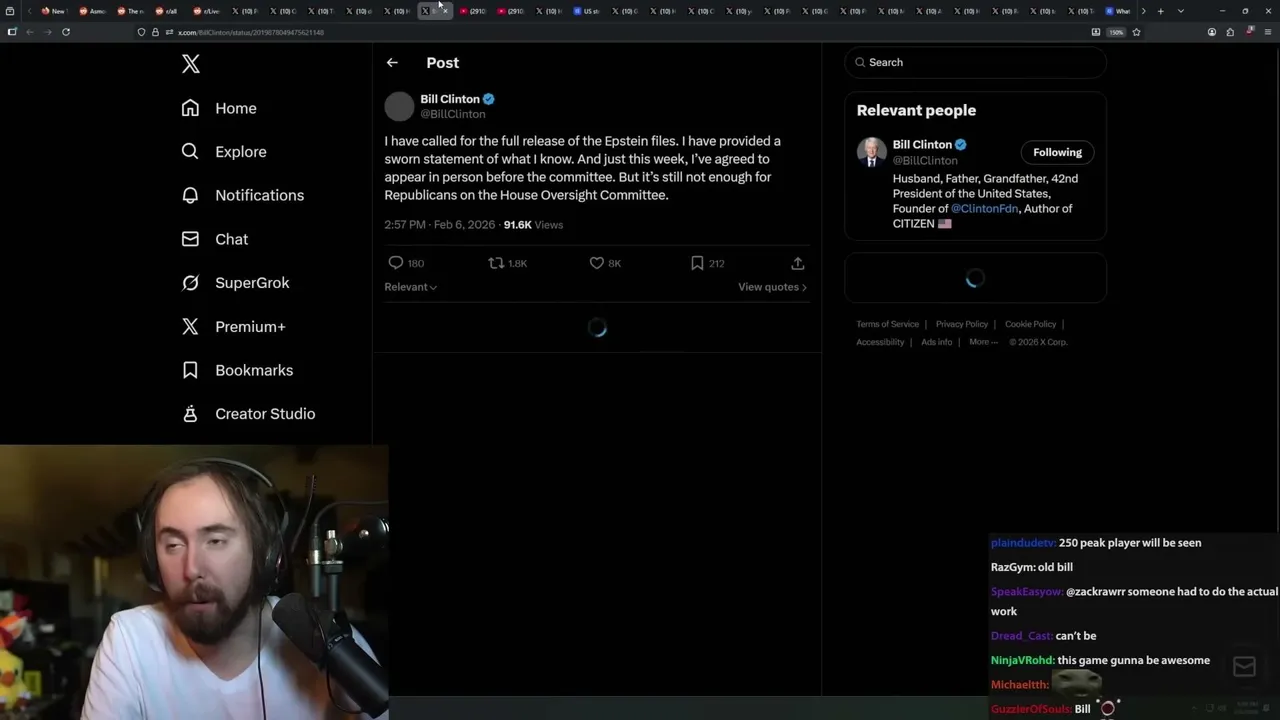
Task: Open Terms of Service link
Action: tap(887, 324)
